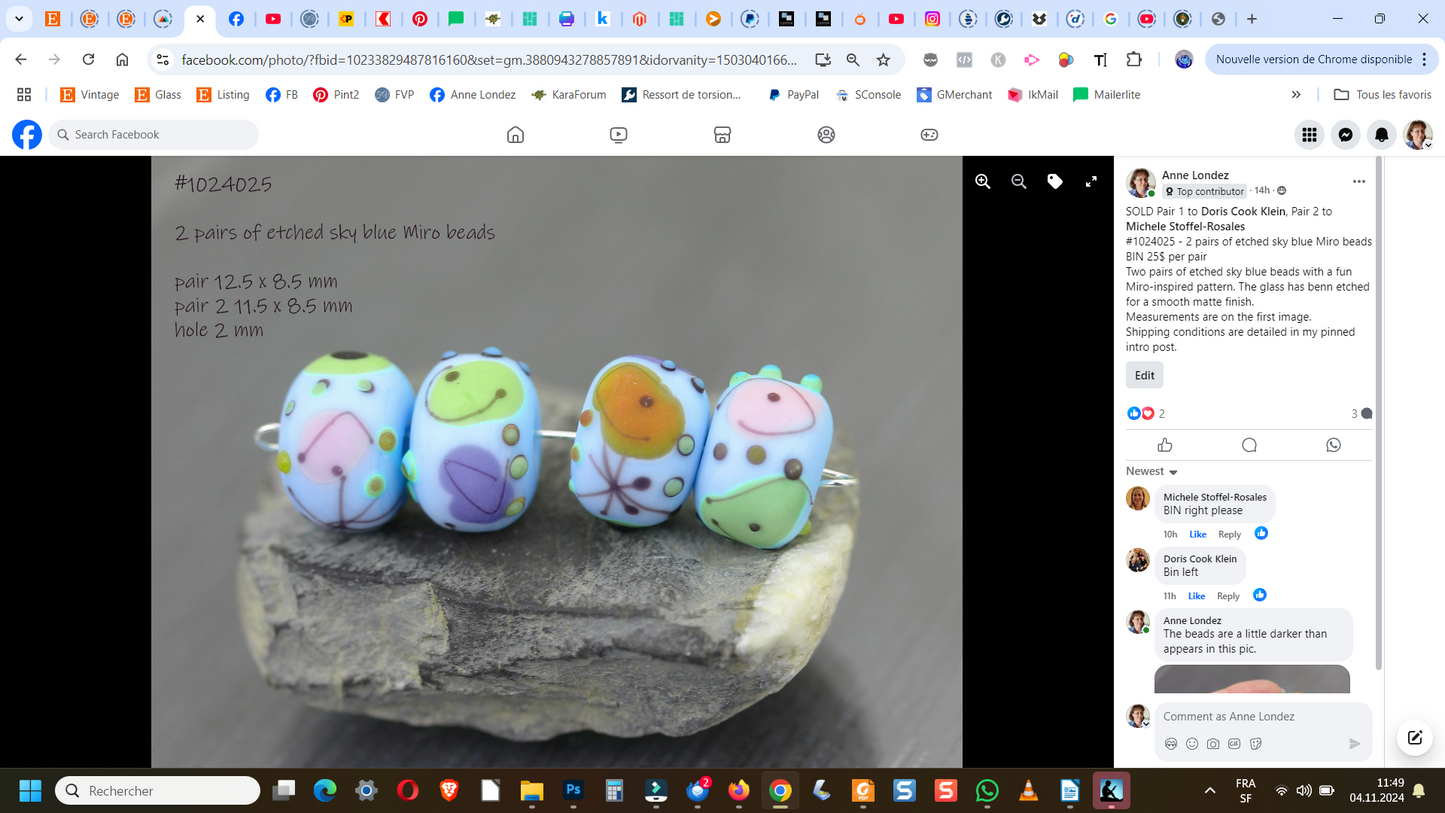Image resolution: width=1445 pixels, height=813 pixels.
Task: Open Chrome extensions puzzle icon
Action: click(1134, 59)
